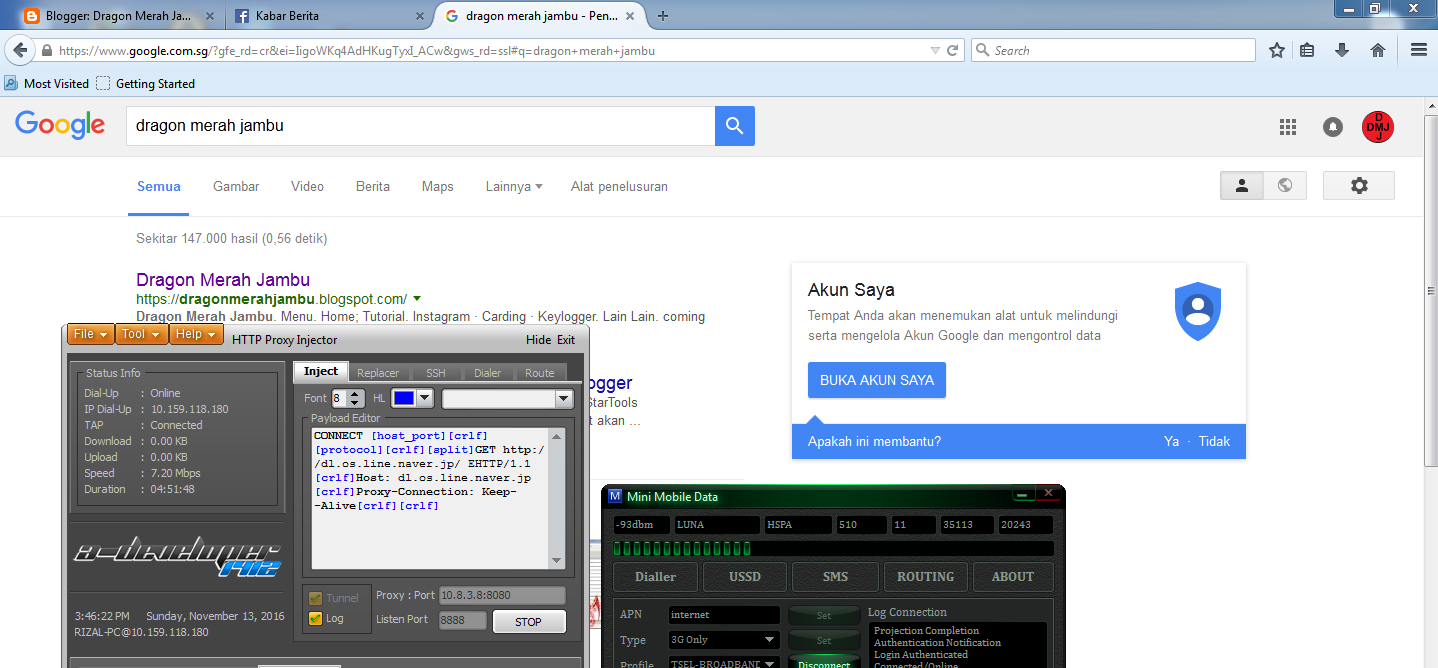
Task: Switch to the Replacer tab
Action: pyautogui.click(x=378, y=371)
